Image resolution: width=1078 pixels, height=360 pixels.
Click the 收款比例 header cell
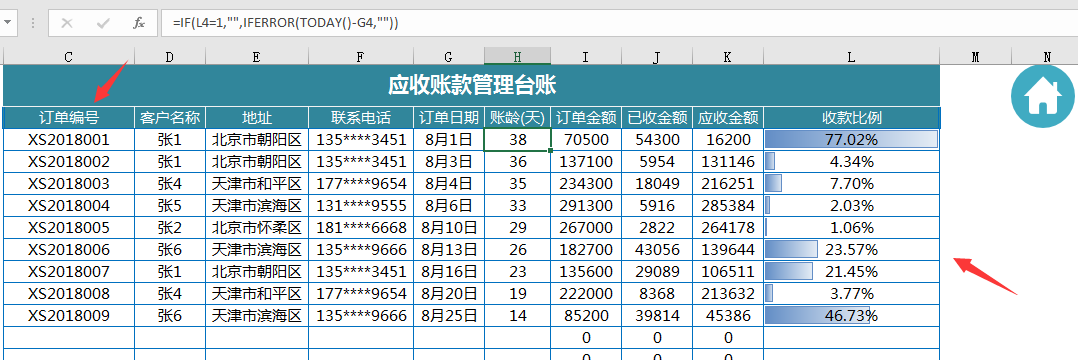[x=851, y=117]
